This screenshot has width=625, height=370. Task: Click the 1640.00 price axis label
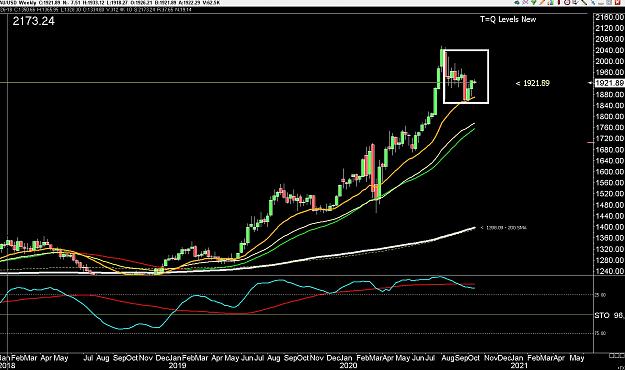tap(609, 161)
